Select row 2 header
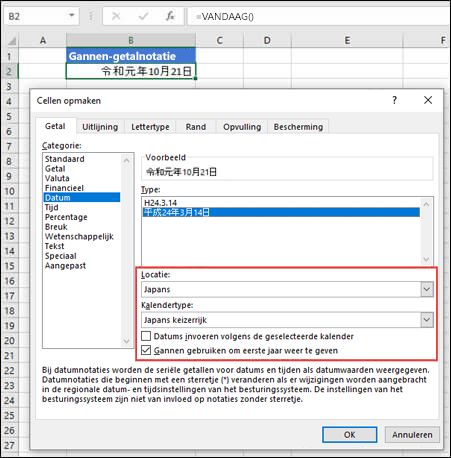This screenshot has width=451, height=458. pyautogui.click(x=9, y=71)
